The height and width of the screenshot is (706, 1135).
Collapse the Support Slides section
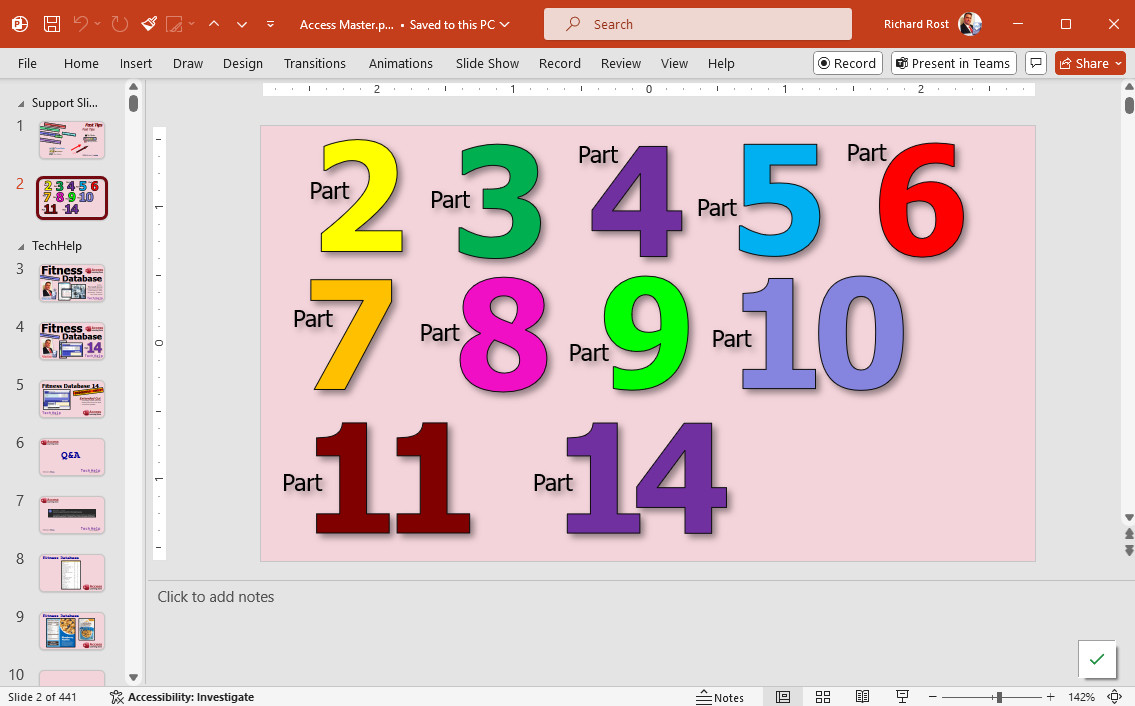[x=22, y=103]
